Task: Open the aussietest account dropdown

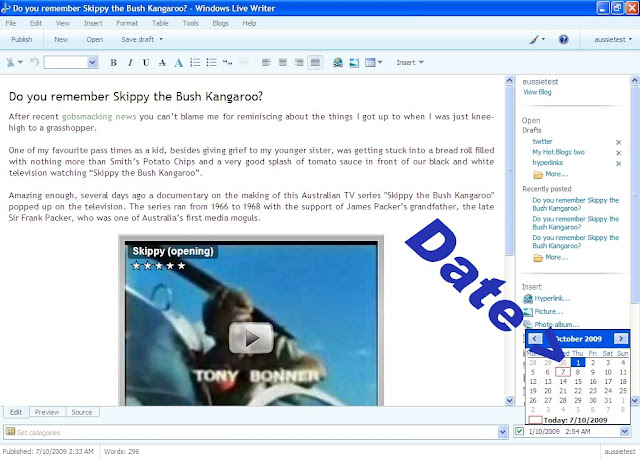Action: [613, 40]
